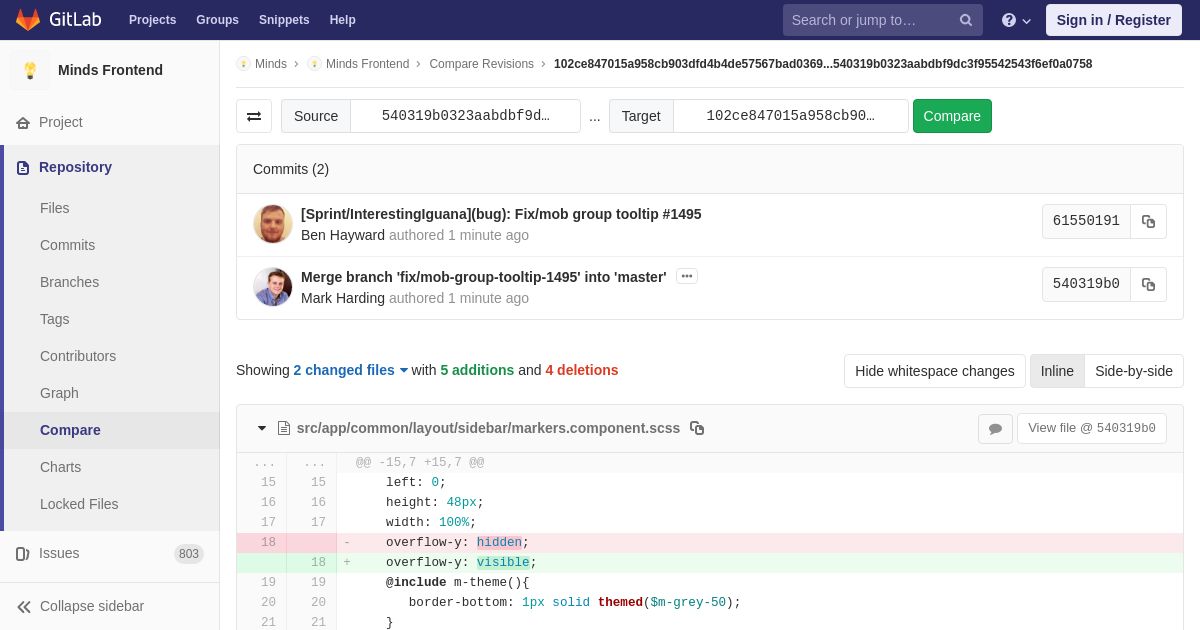The height and width of the screenshot is (630, 1200).
Task: Open Files in the Repository menu
Action: pyautogui.click(x=55, y=208)
